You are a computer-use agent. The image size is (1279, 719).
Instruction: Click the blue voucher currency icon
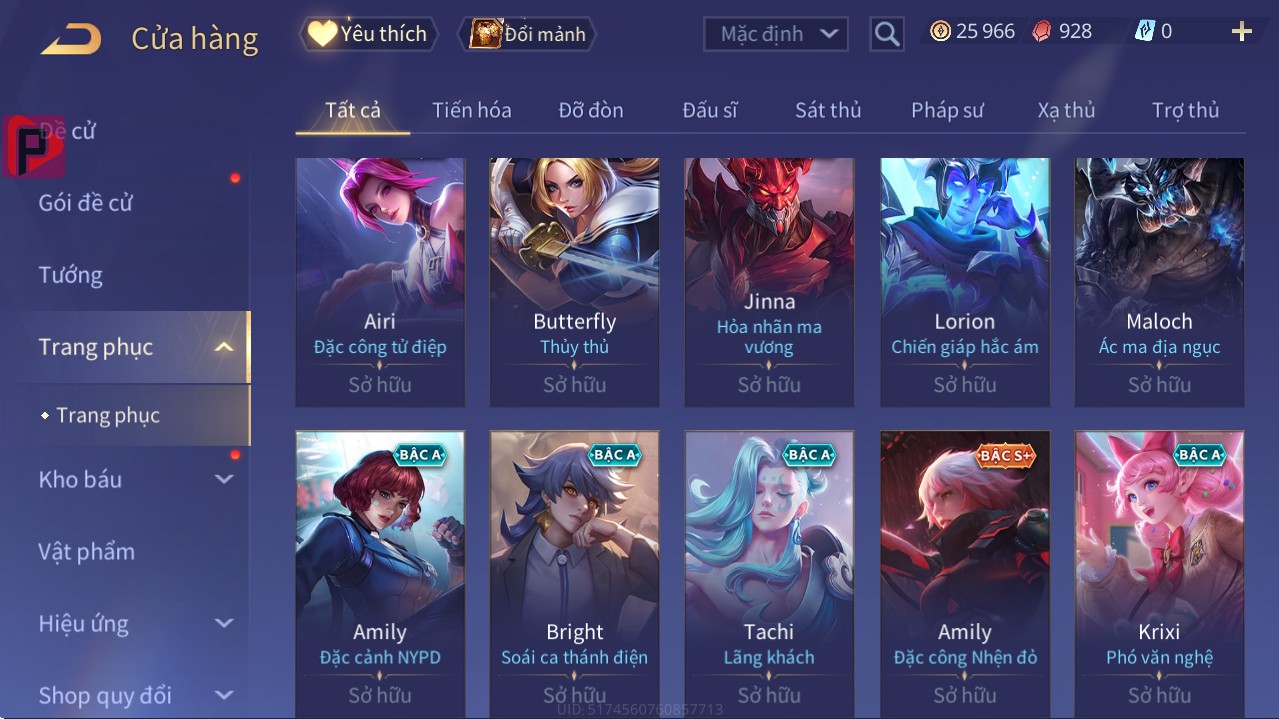coord(1144,32)
